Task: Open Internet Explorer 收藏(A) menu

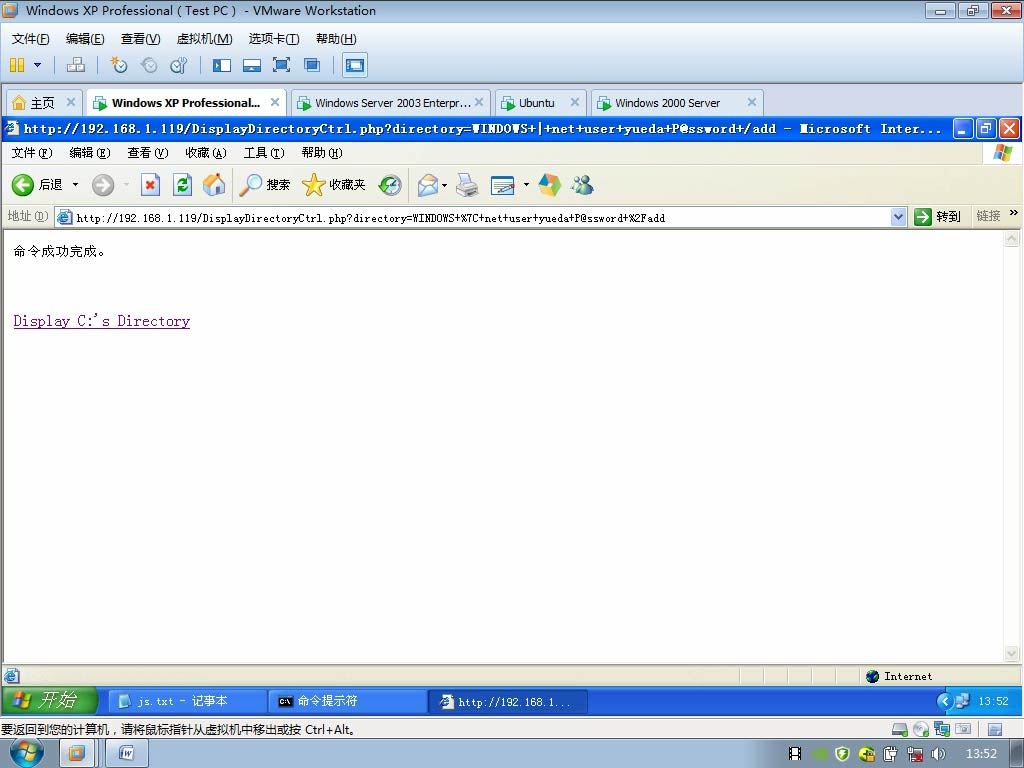Action: coord(206,153)
